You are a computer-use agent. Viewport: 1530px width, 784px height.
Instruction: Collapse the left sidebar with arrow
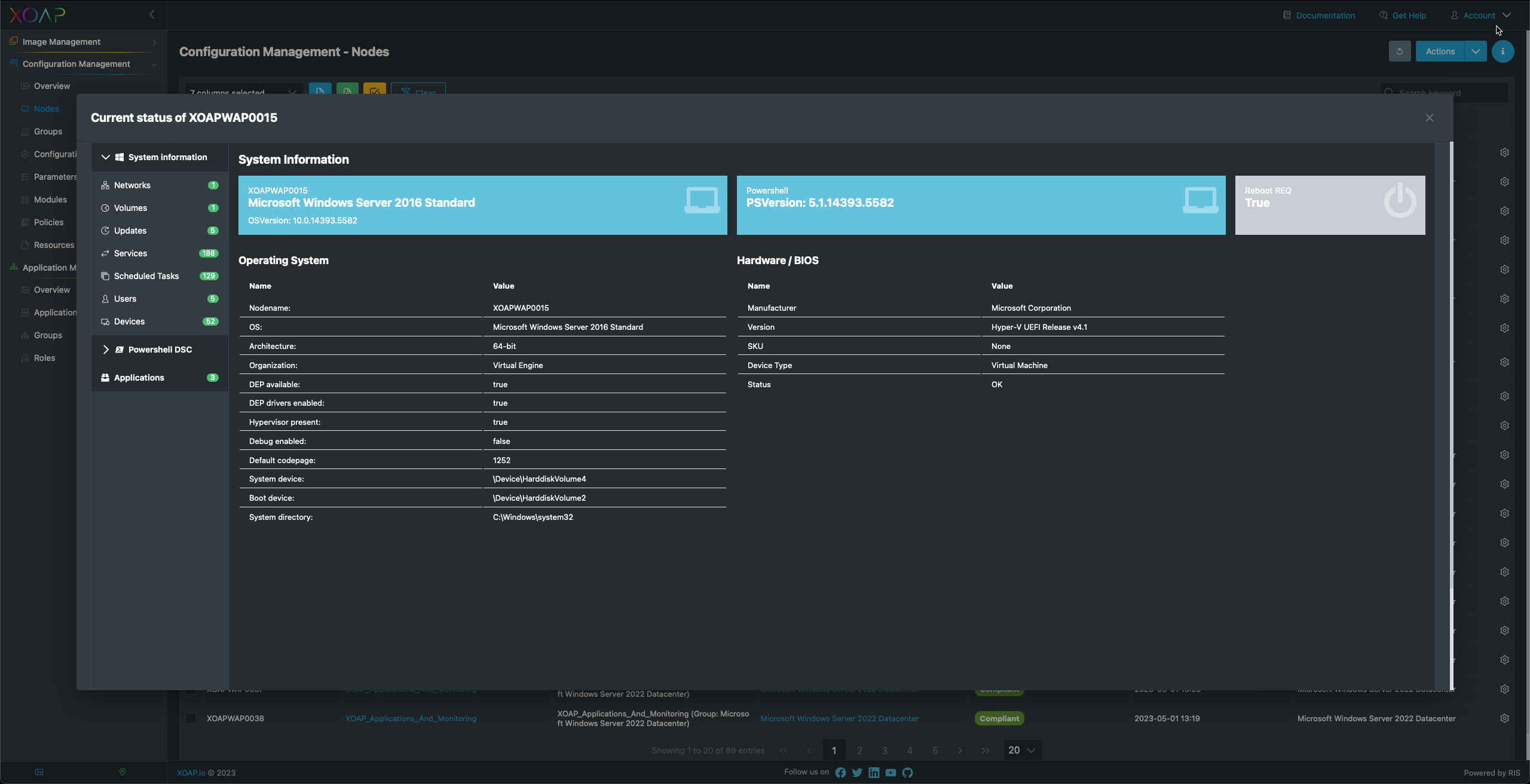pyautogui.click(x=152, y=14)
